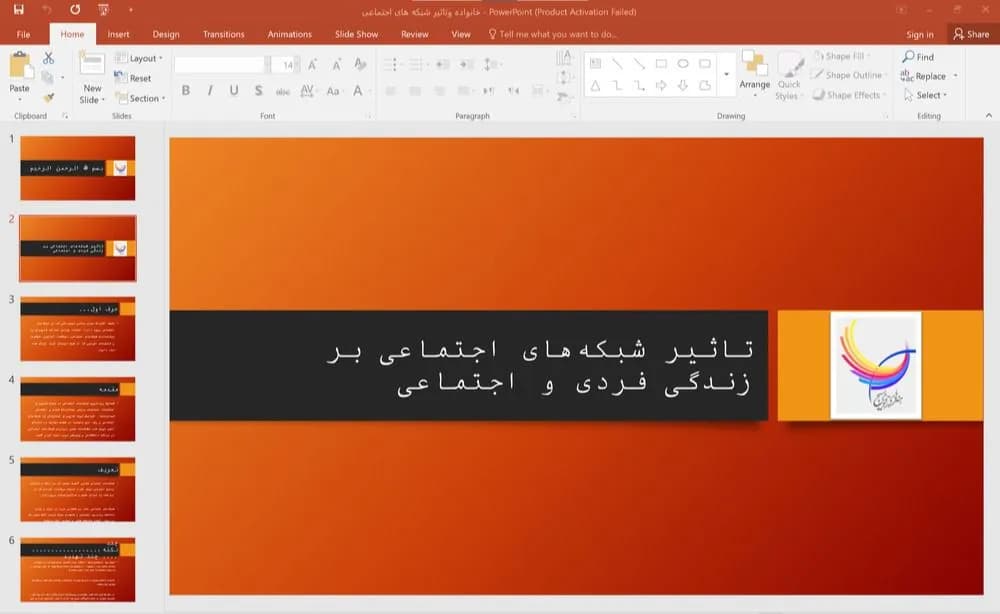
Task: Select the Down Arrow shape in gallery
Action: point(683,85)
